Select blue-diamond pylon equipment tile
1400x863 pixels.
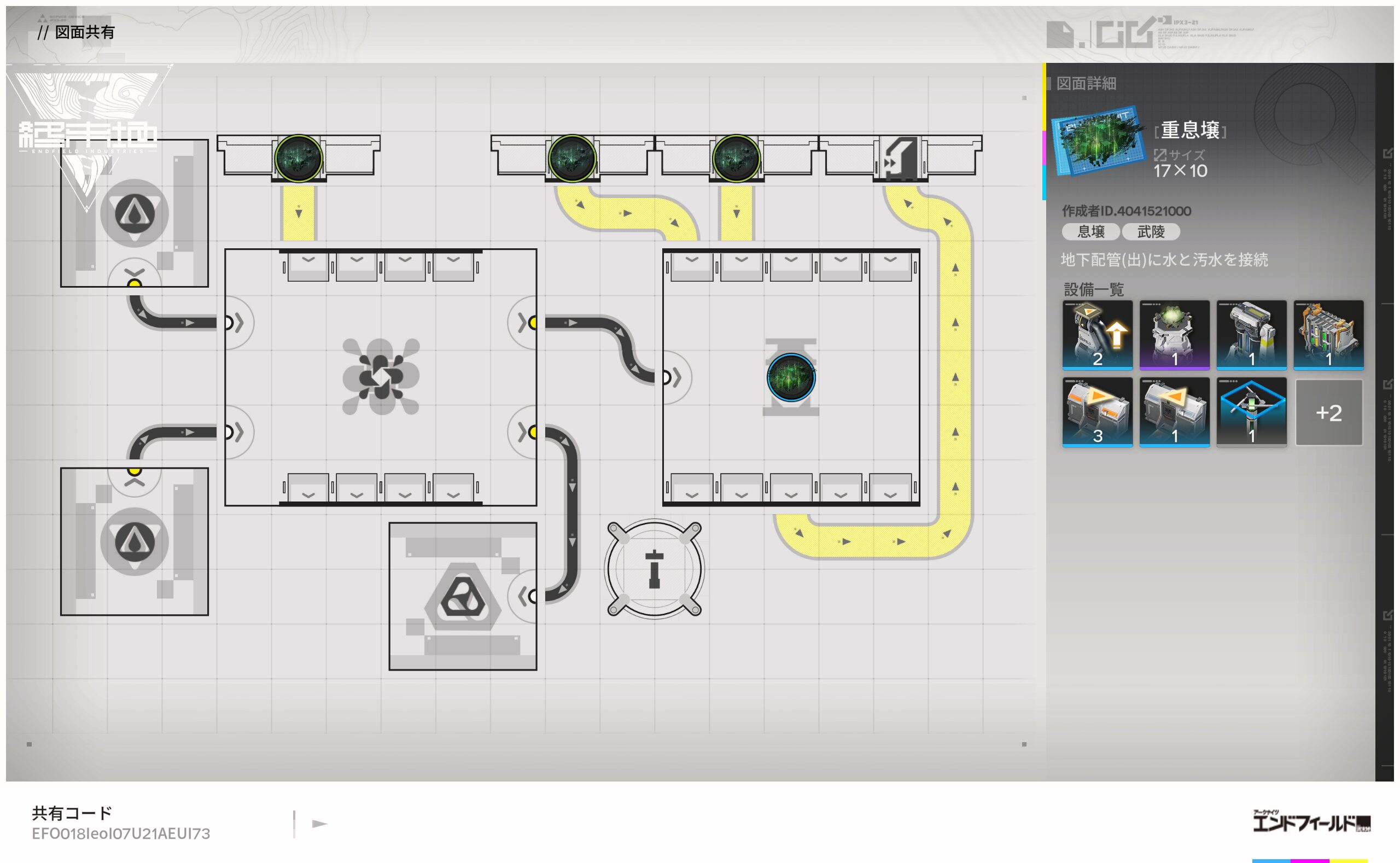1251,412
